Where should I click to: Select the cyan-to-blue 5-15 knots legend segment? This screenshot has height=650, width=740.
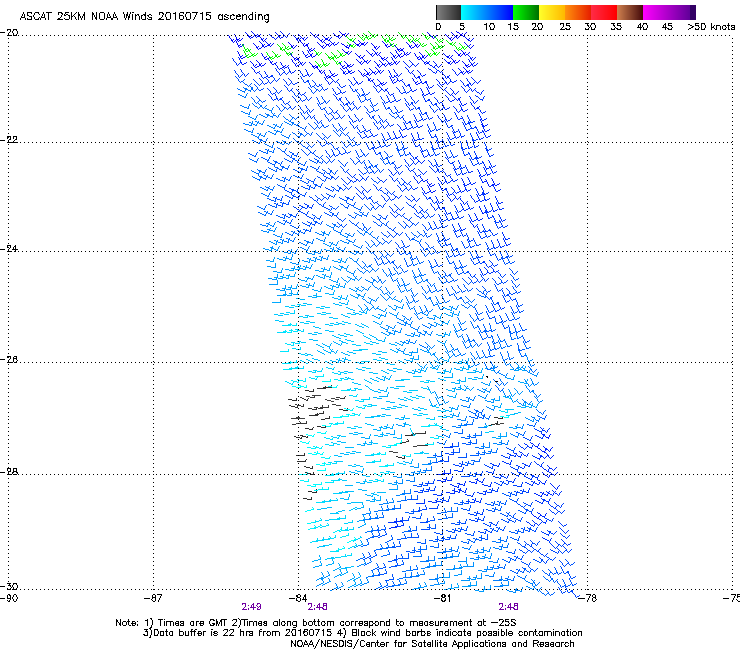click(x=487, y=12)
